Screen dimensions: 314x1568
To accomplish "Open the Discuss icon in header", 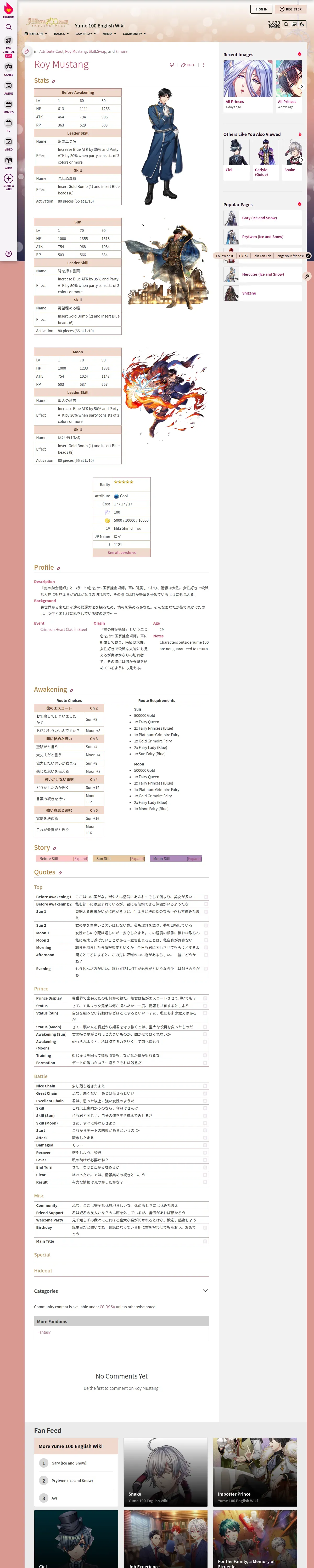I will pyautogui.click(x=294, y=24).
